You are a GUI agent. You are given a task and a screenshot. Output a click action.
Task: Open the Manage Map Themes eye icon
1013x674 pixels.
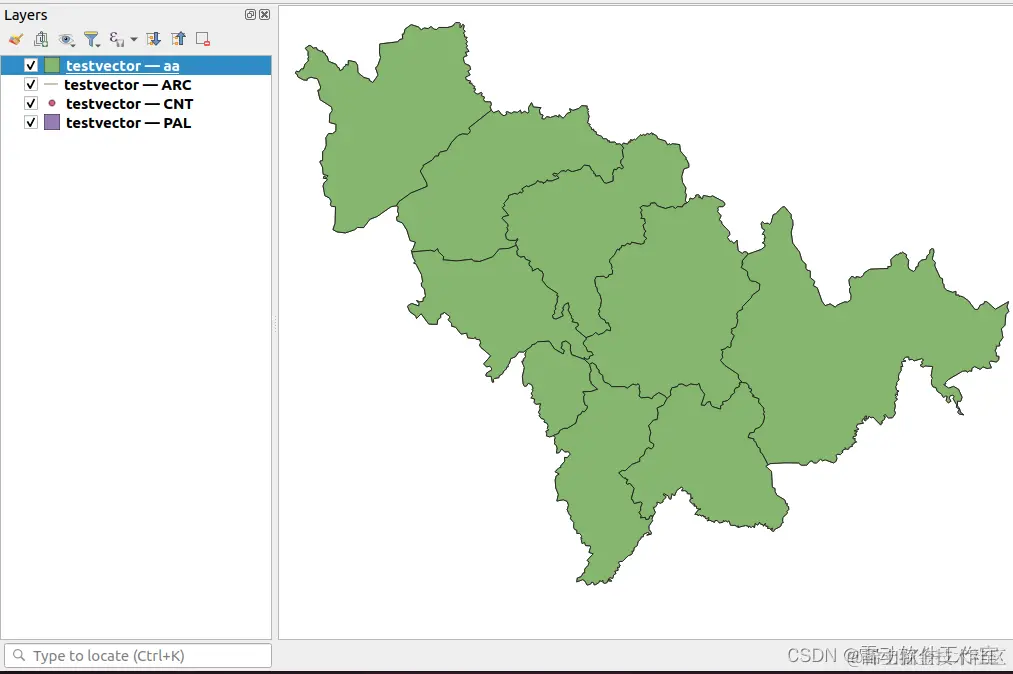[x=66, y=40]
